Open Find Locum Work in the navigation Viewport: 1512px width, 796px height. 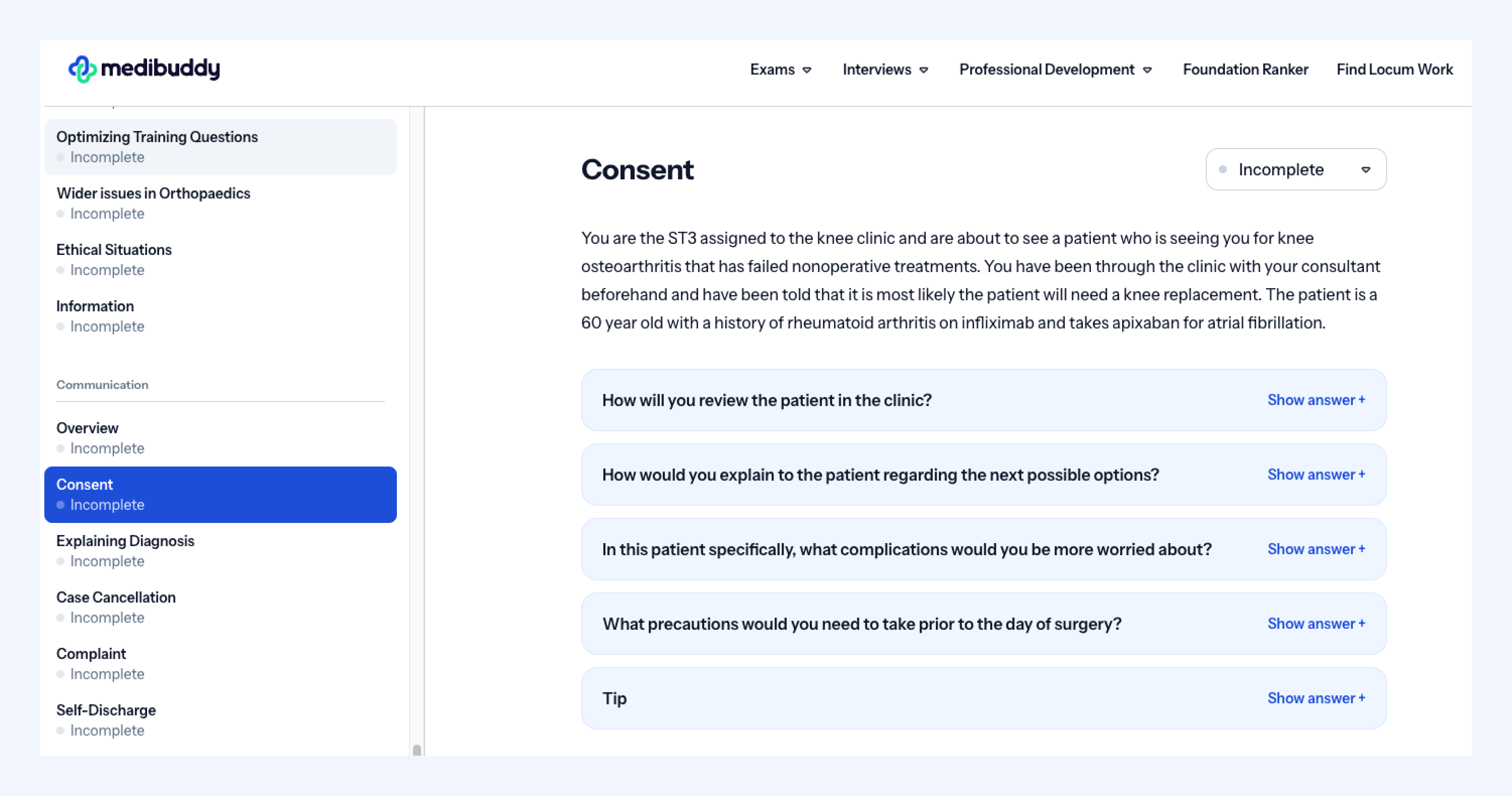[1395, 69]
